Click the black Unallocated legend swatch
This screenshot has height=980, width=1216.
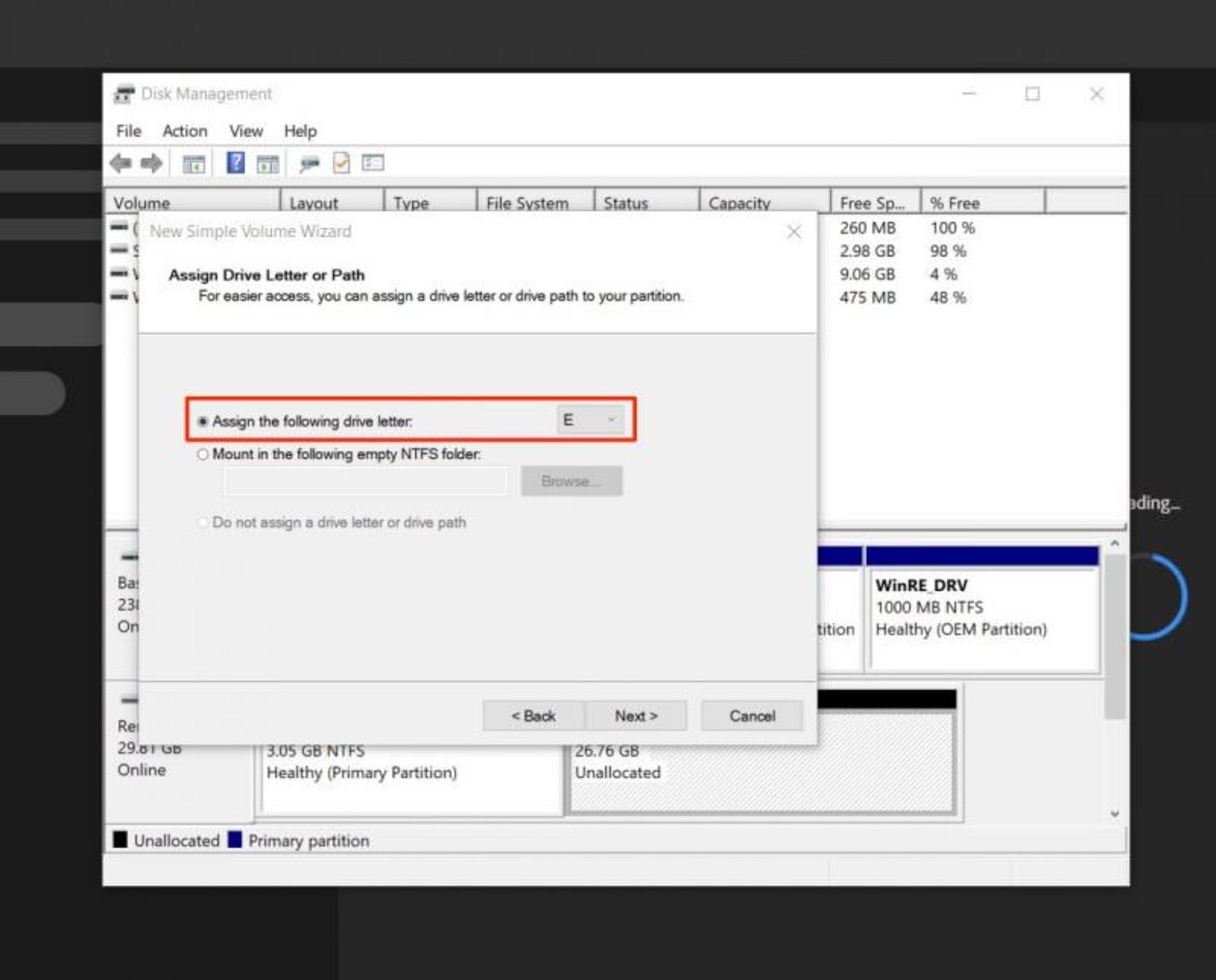[x=120, y=840]
